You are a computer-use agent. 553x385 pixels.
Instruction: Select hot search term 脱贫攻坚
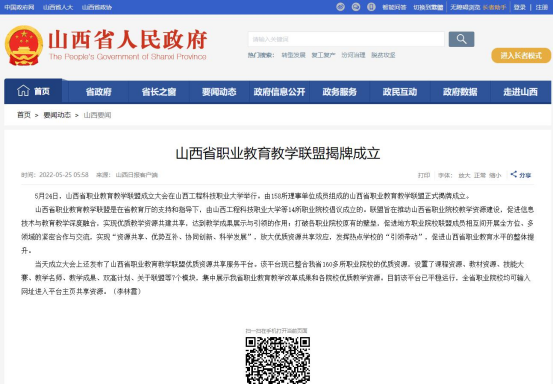click(383, 55)
